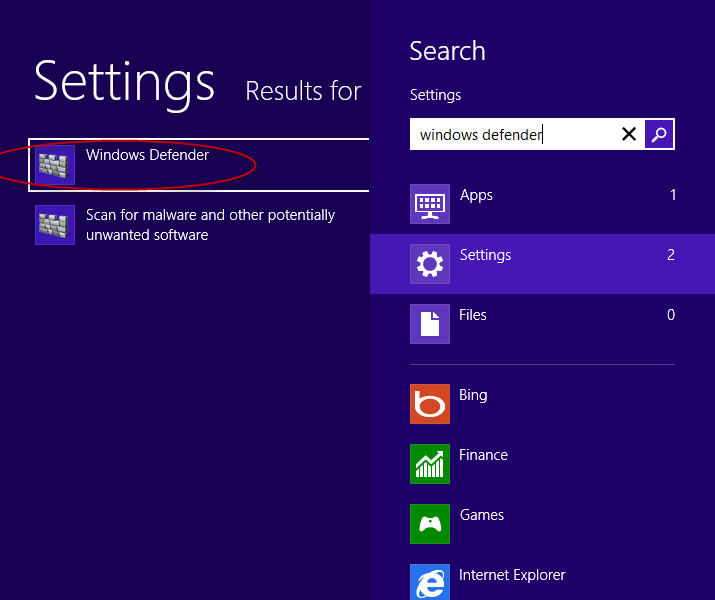Click the Files document icon
715x600 pixels.
tap(430, 324)
